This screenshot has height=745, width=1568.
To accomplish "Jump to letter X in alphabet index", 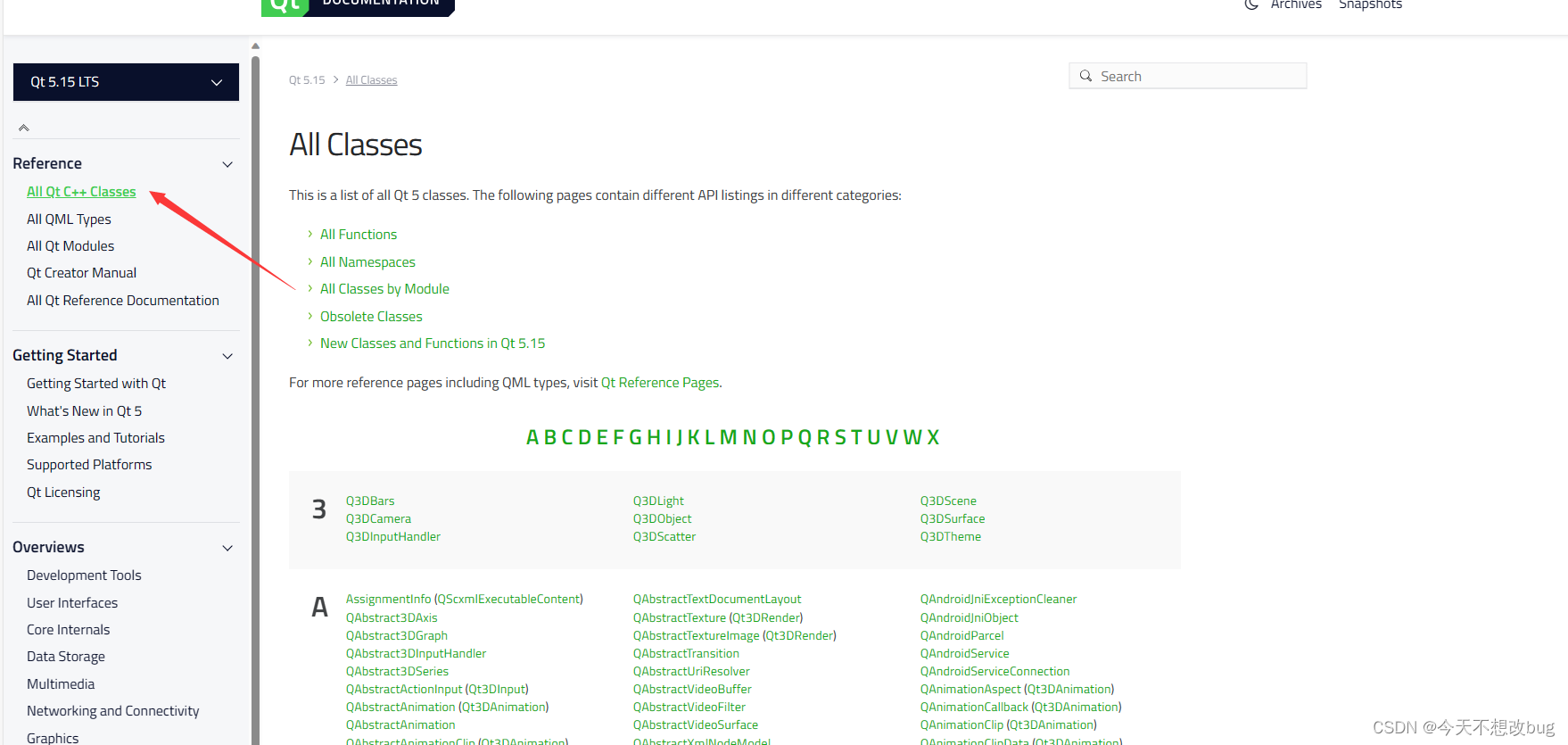I will 933,437.
